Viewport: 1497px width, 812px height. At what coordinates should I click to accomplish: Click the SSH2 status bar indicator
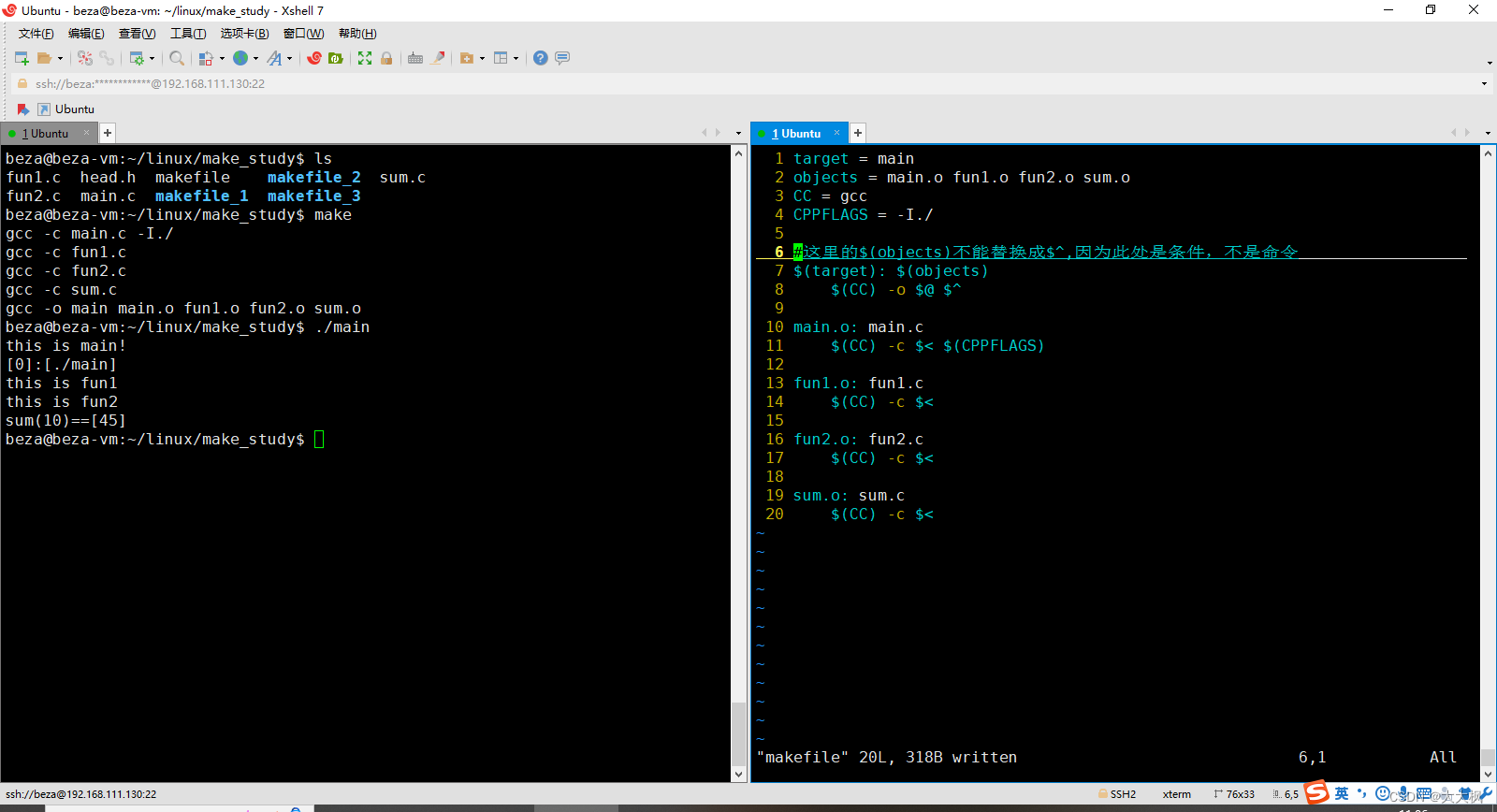(x=1117, y=794)
